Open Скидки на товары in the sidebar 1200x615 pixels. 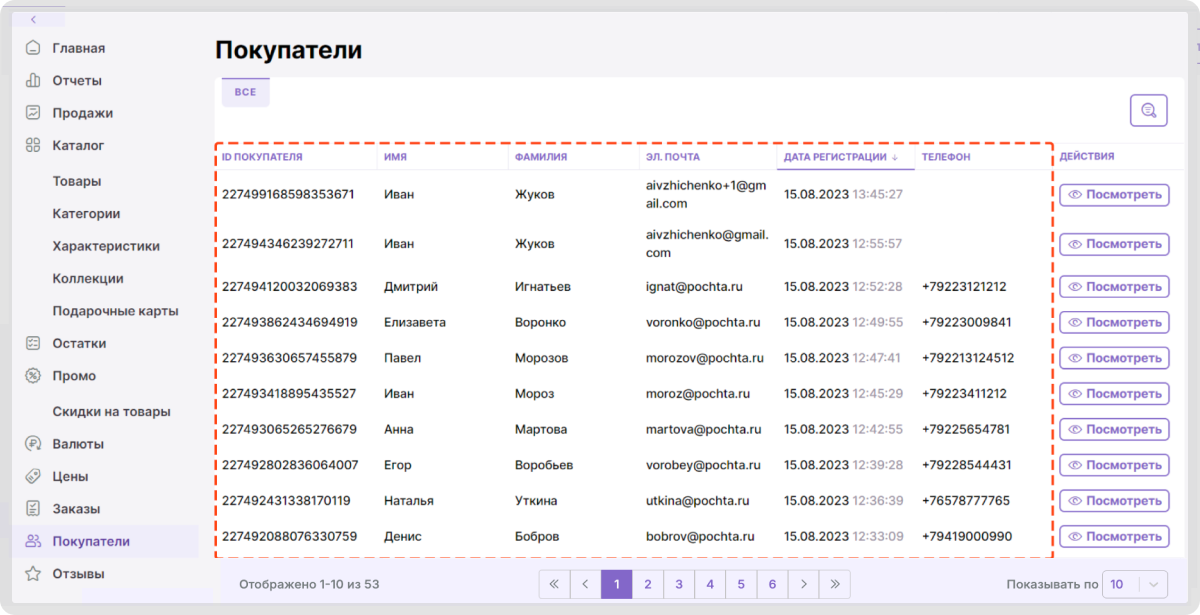[111, 411]
